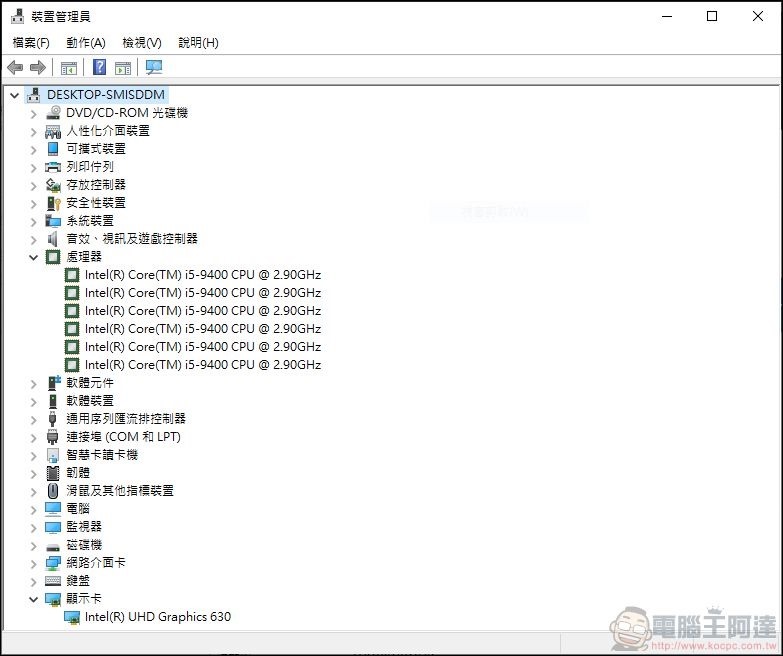Click the 韌體 chip icon

tap(52, 473)
